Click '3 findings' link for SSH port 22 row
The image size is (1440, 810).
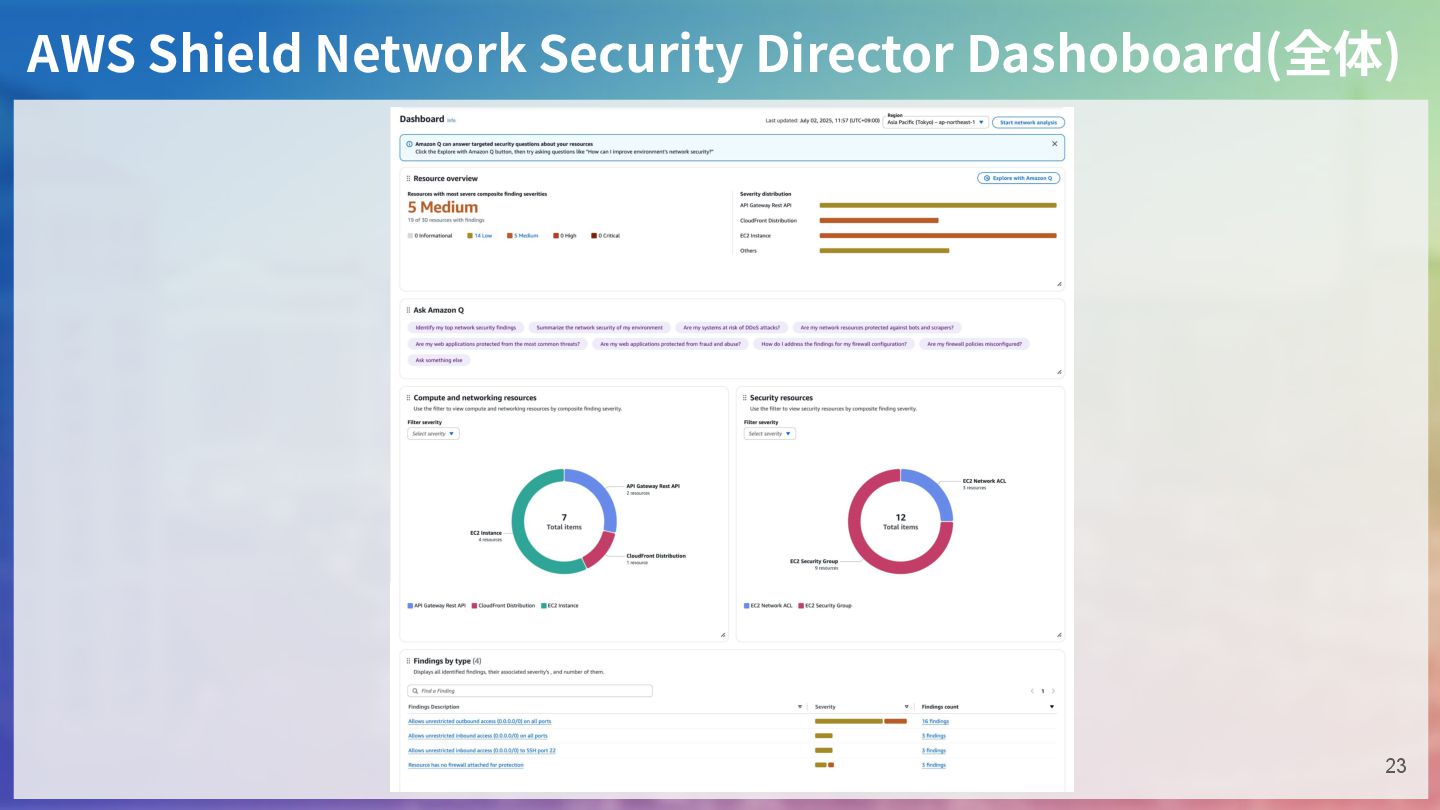click(934, 750)
